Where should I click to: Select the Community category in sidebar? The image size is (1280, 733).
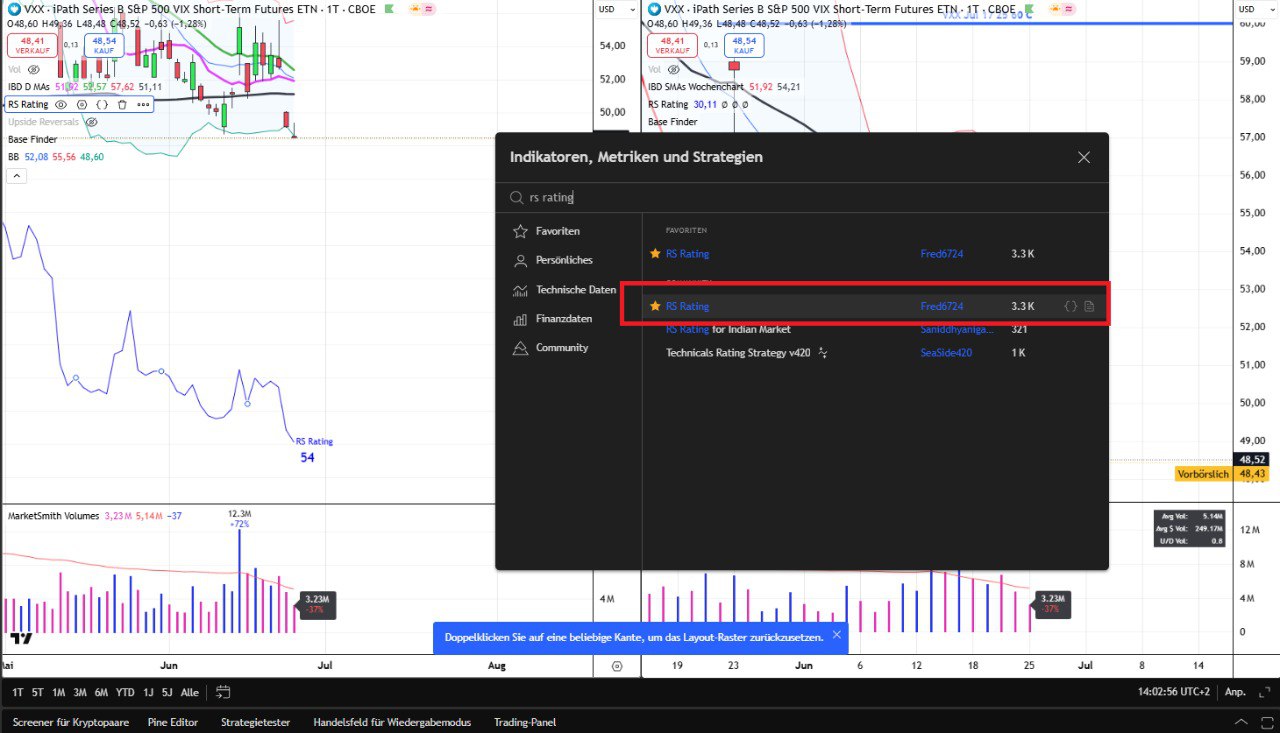(x=561, y=348)
